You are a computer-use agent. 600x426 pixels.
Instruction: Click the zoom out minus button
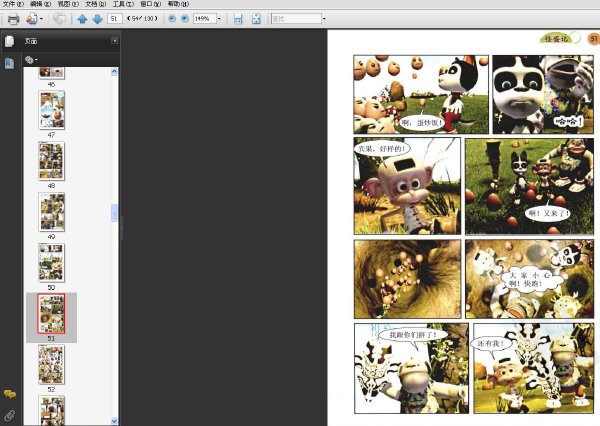coord(172,18)
